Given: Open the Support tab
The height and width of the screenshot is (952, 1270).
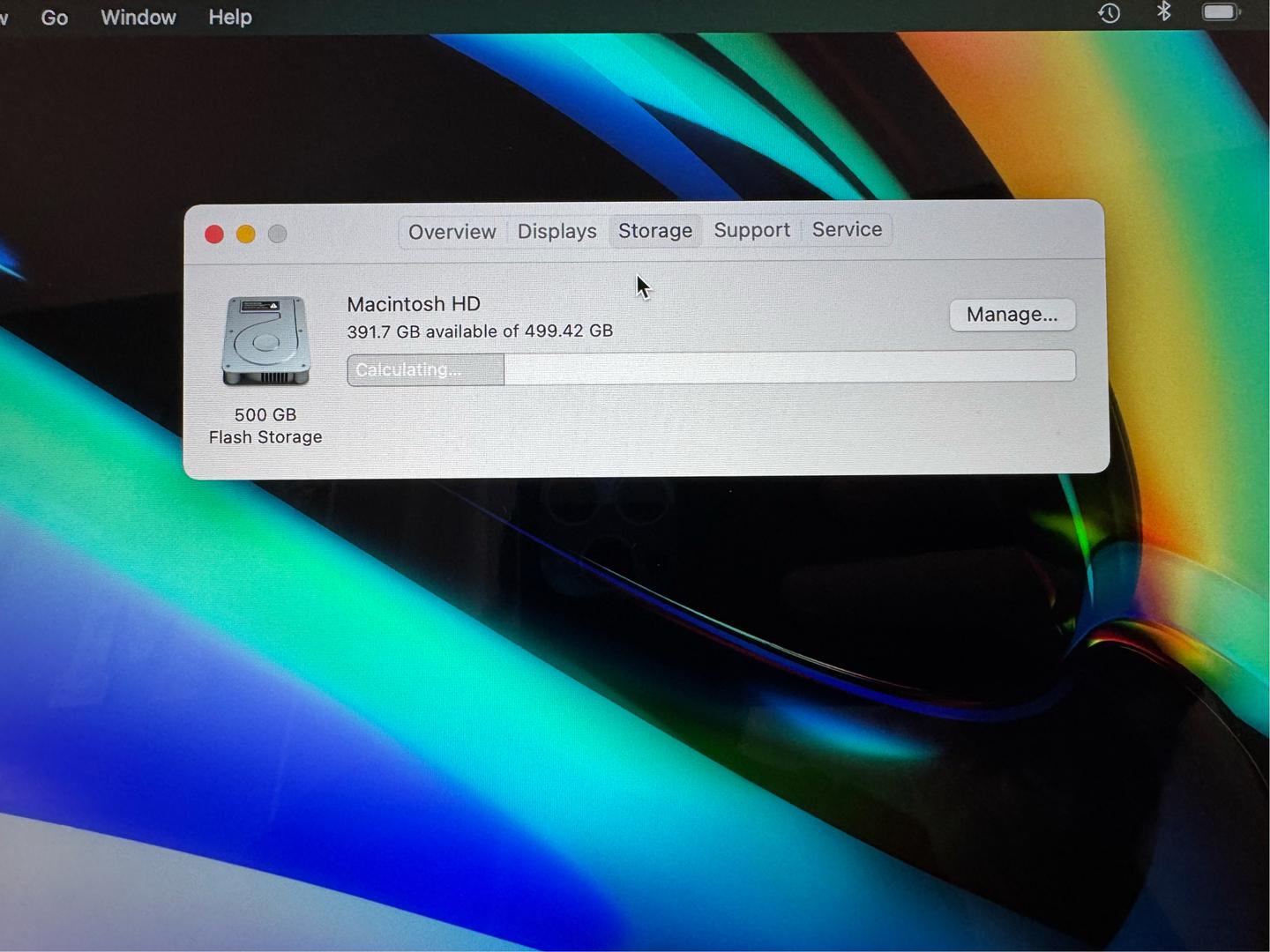Looking at the screenshot, I should coord(751,230).
